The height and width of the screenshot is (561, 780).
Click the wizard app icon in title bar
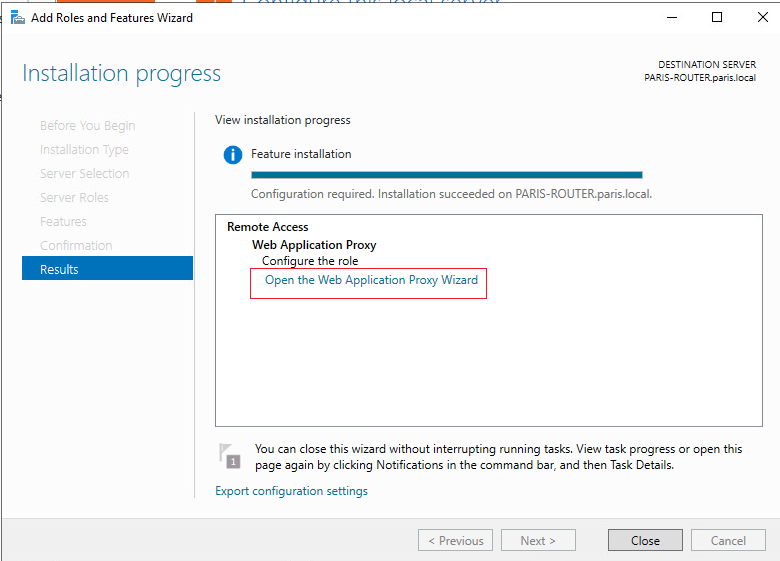pyautogui.click(x=18, y=18)
